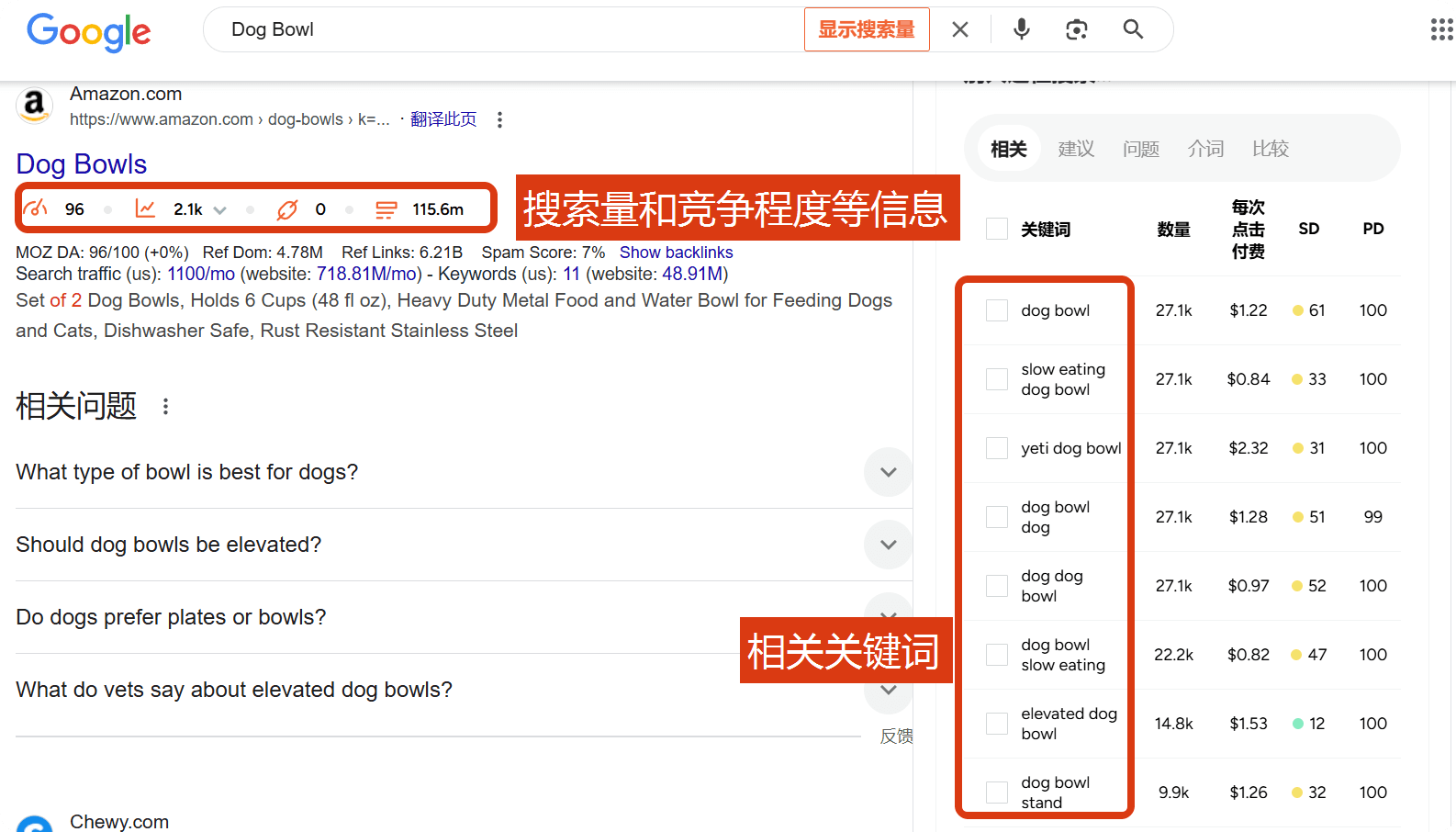
Task: Check the 'dog bowl stand' checkbox
Action: (x=997, y=793)
